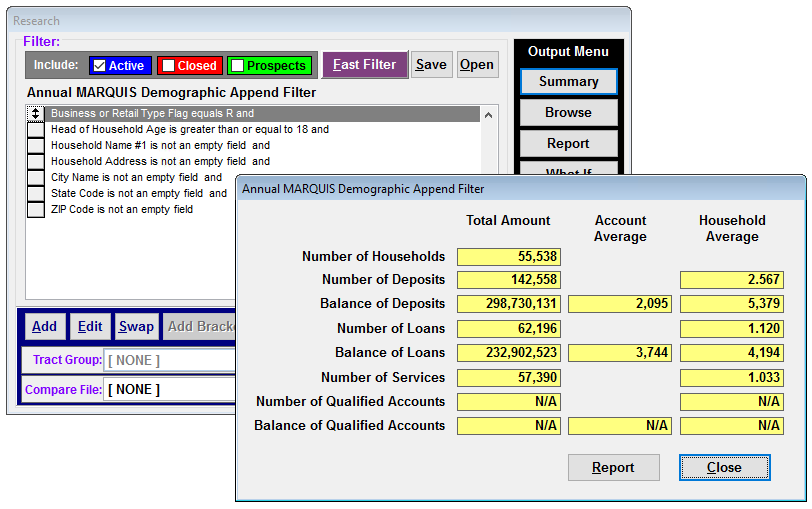
Task: Select row box for ZIP Code line
Action: click(x=36, y=210)
